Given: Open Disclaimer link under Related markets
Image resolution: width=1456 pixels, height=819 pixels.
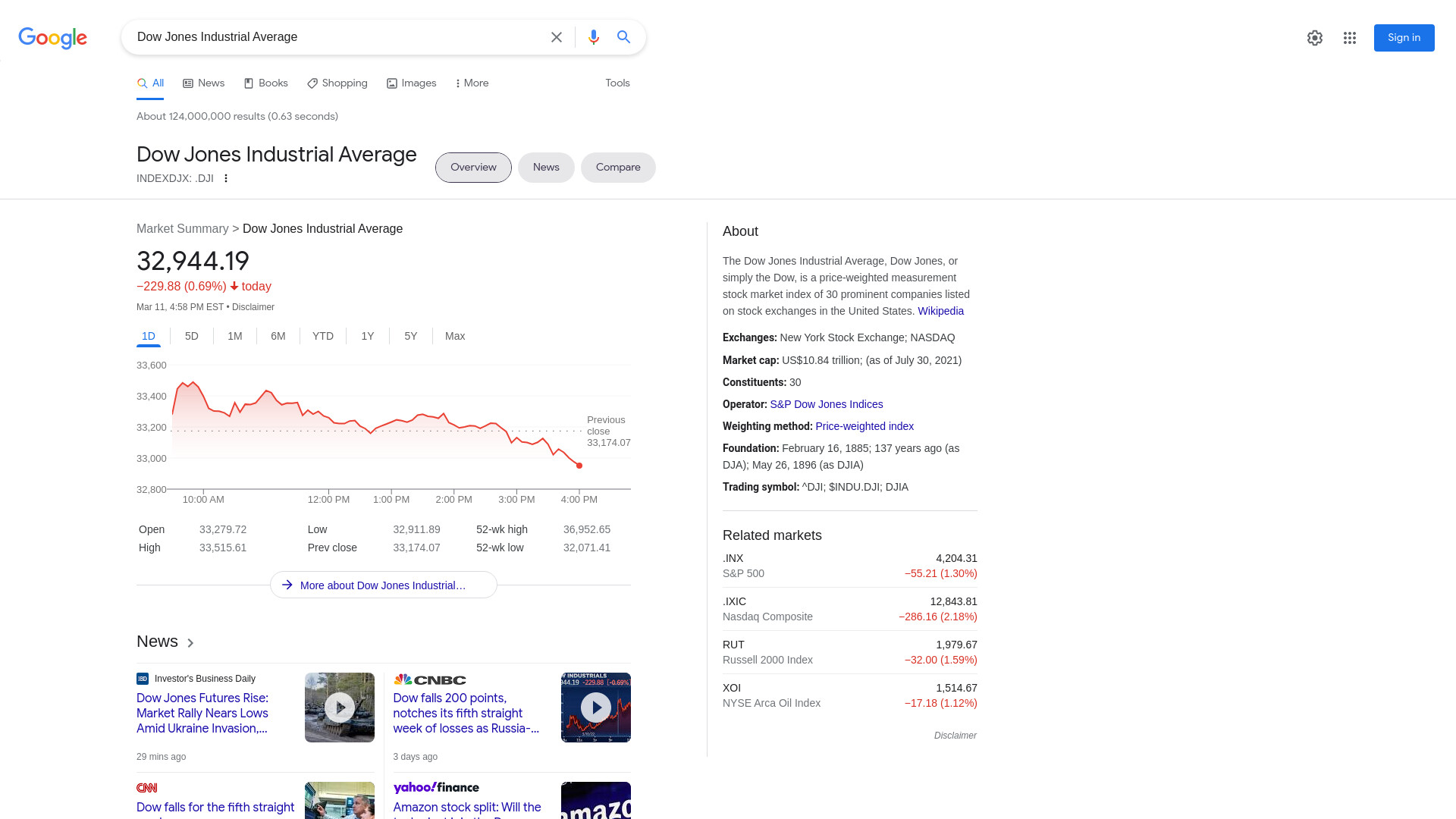Looking at the screenshot, I should 955,736.
